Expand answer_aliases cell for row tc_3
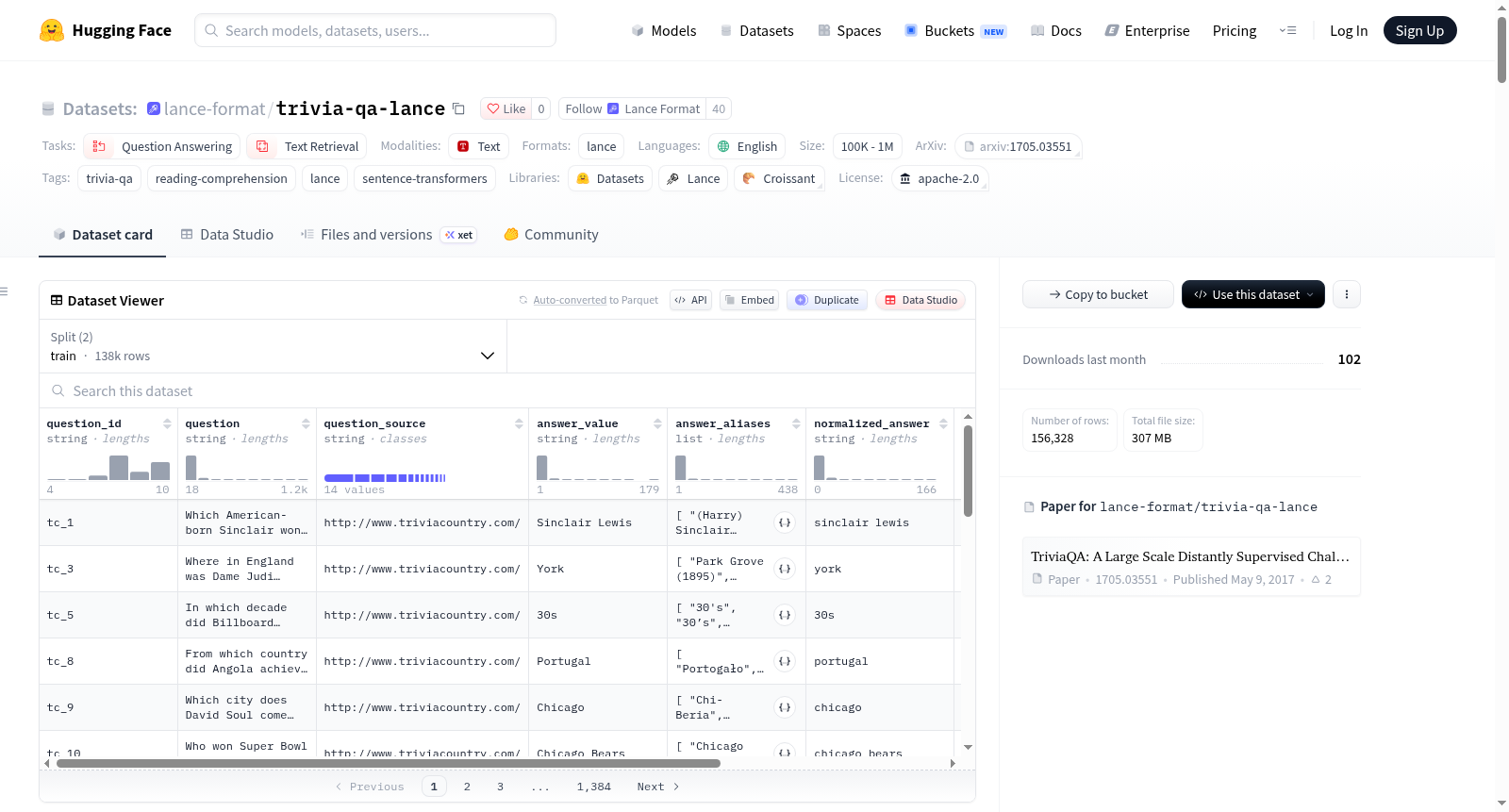Image resolution: width=1509 pixels, height=812 pixels. [x=785, y=569]
